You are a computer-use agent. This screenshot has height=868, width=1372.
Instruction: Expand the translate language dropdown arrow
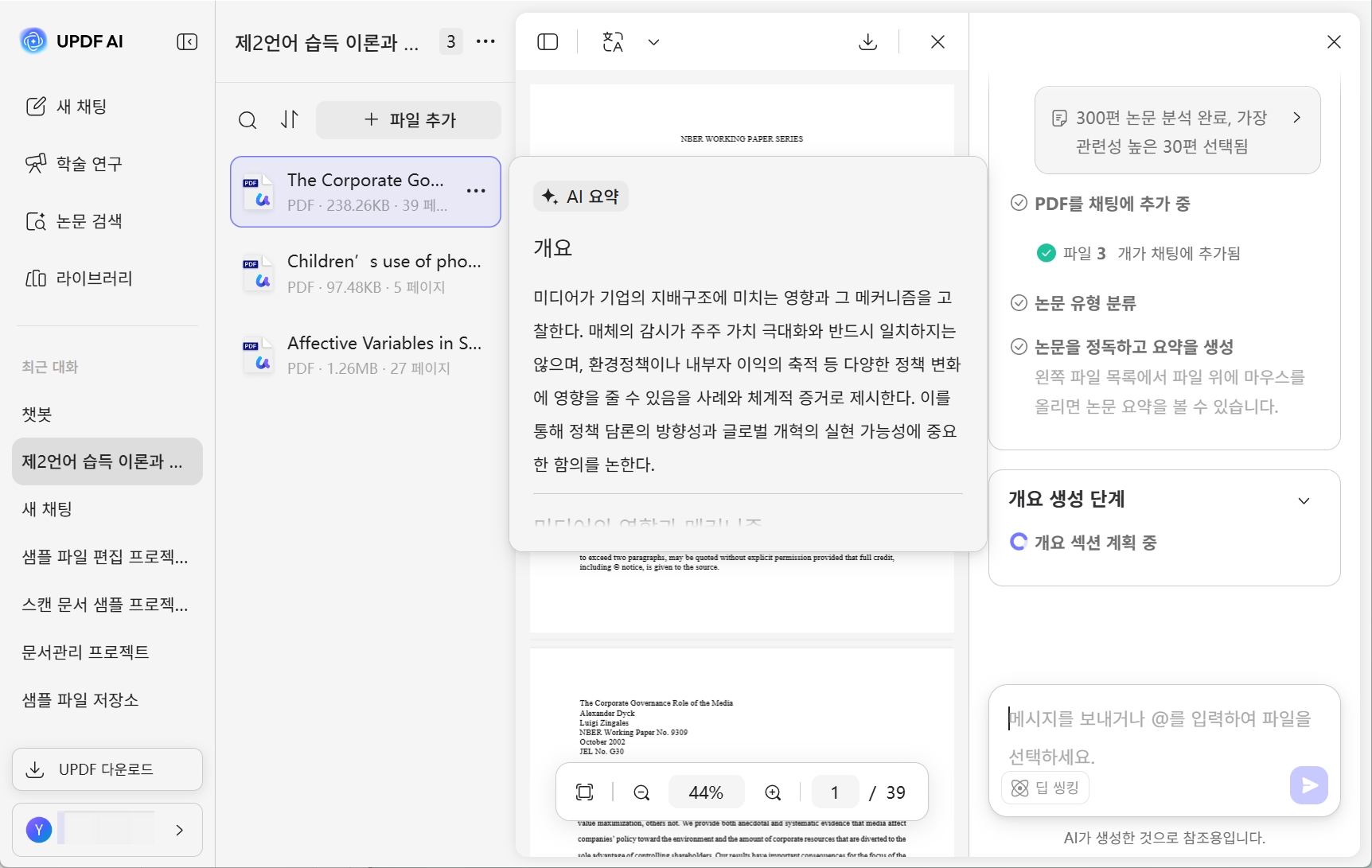tap(653, 42)
